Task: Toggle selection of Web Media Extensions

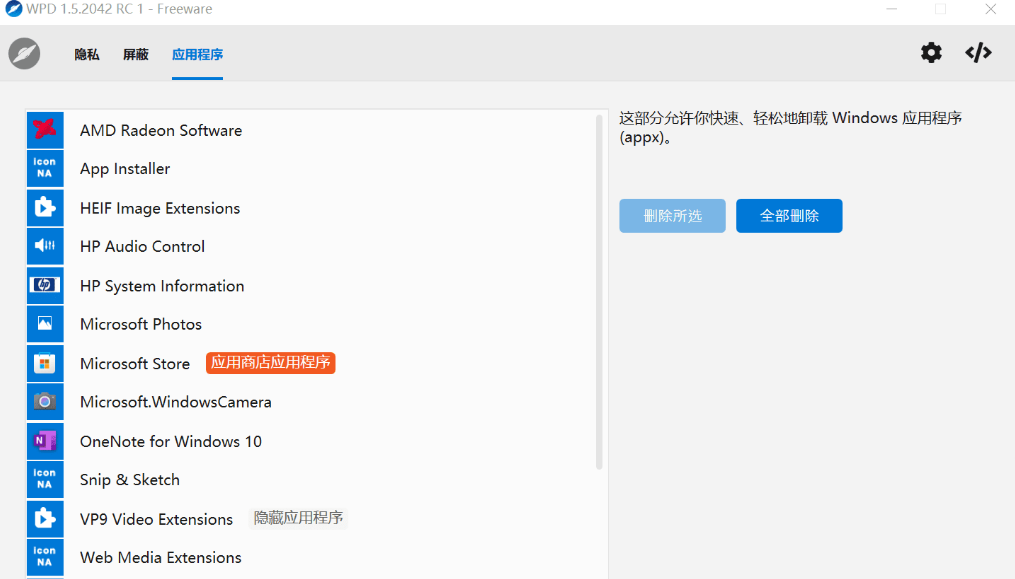Action: tap(160, 557)
